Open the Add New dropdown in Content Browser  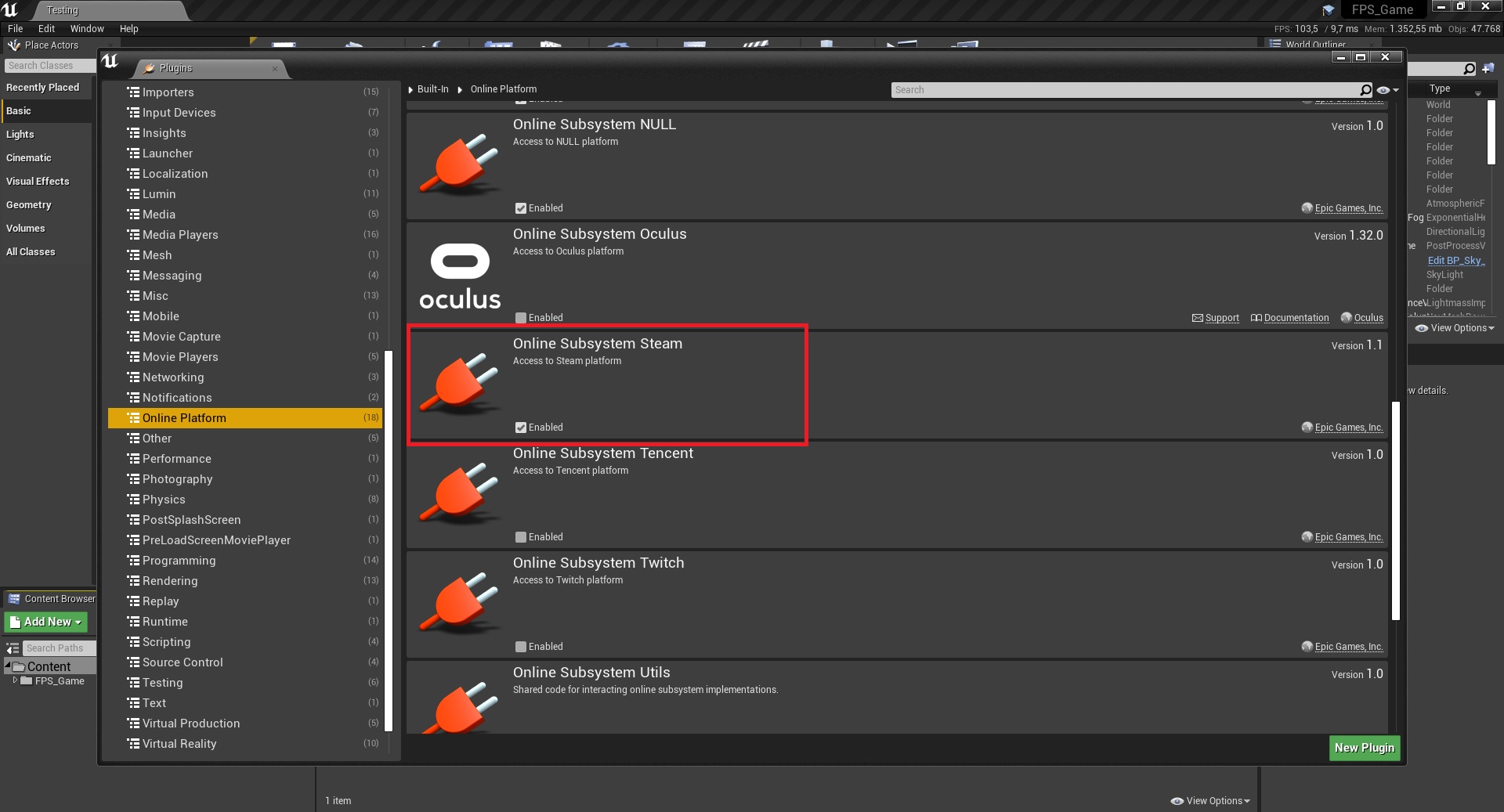(46, 622)
